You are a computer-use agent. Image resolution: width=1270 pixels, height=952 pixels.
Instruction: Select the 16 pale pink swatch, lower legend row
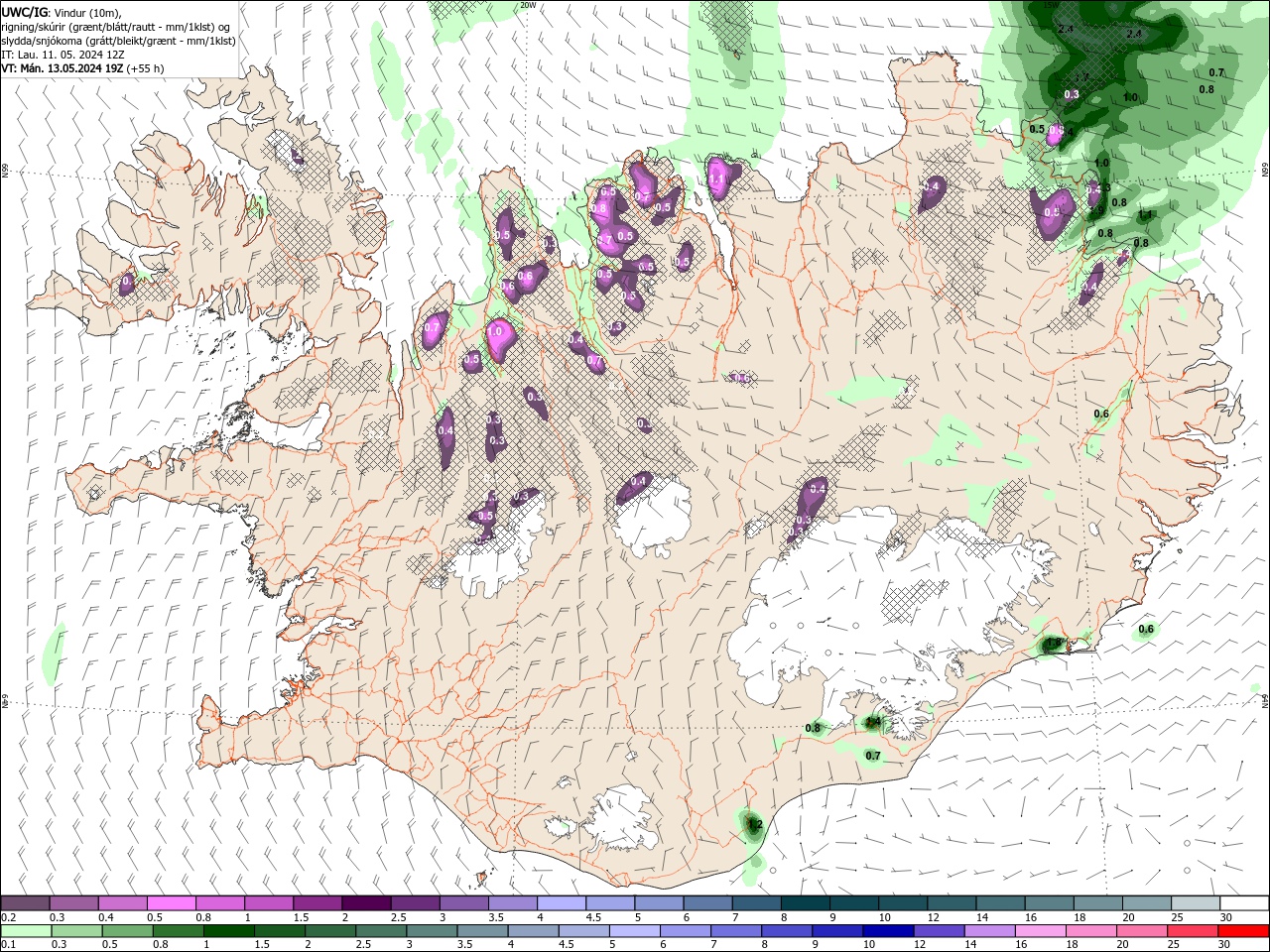(1040, 931)
